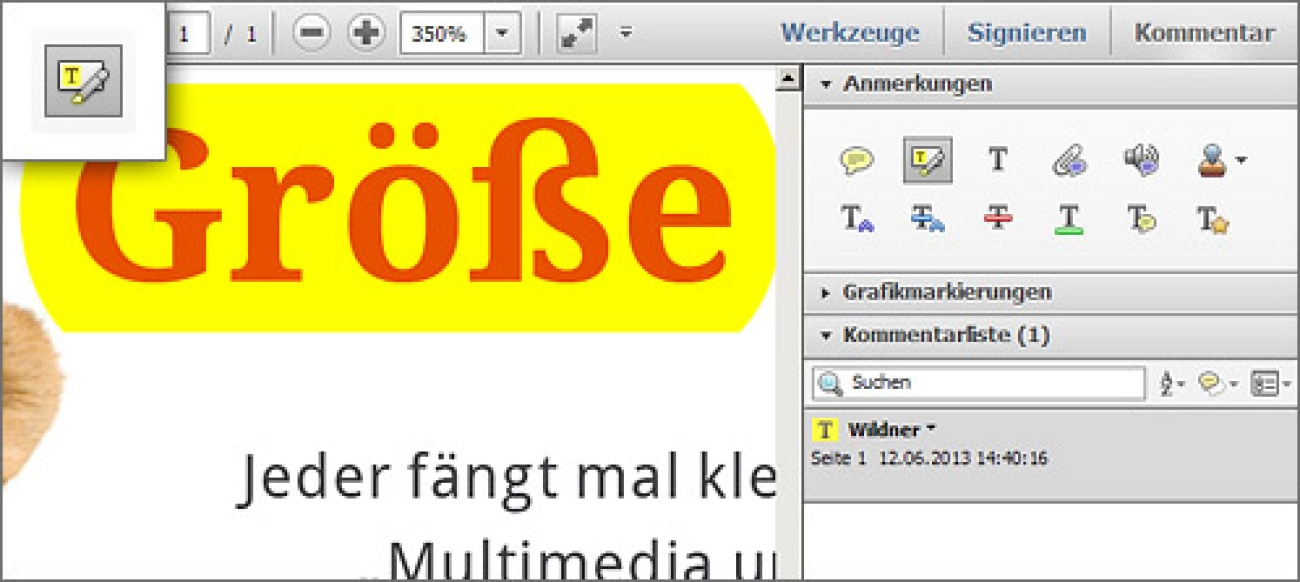Expand the Grafikmarkierungen section

pos(940,292)
